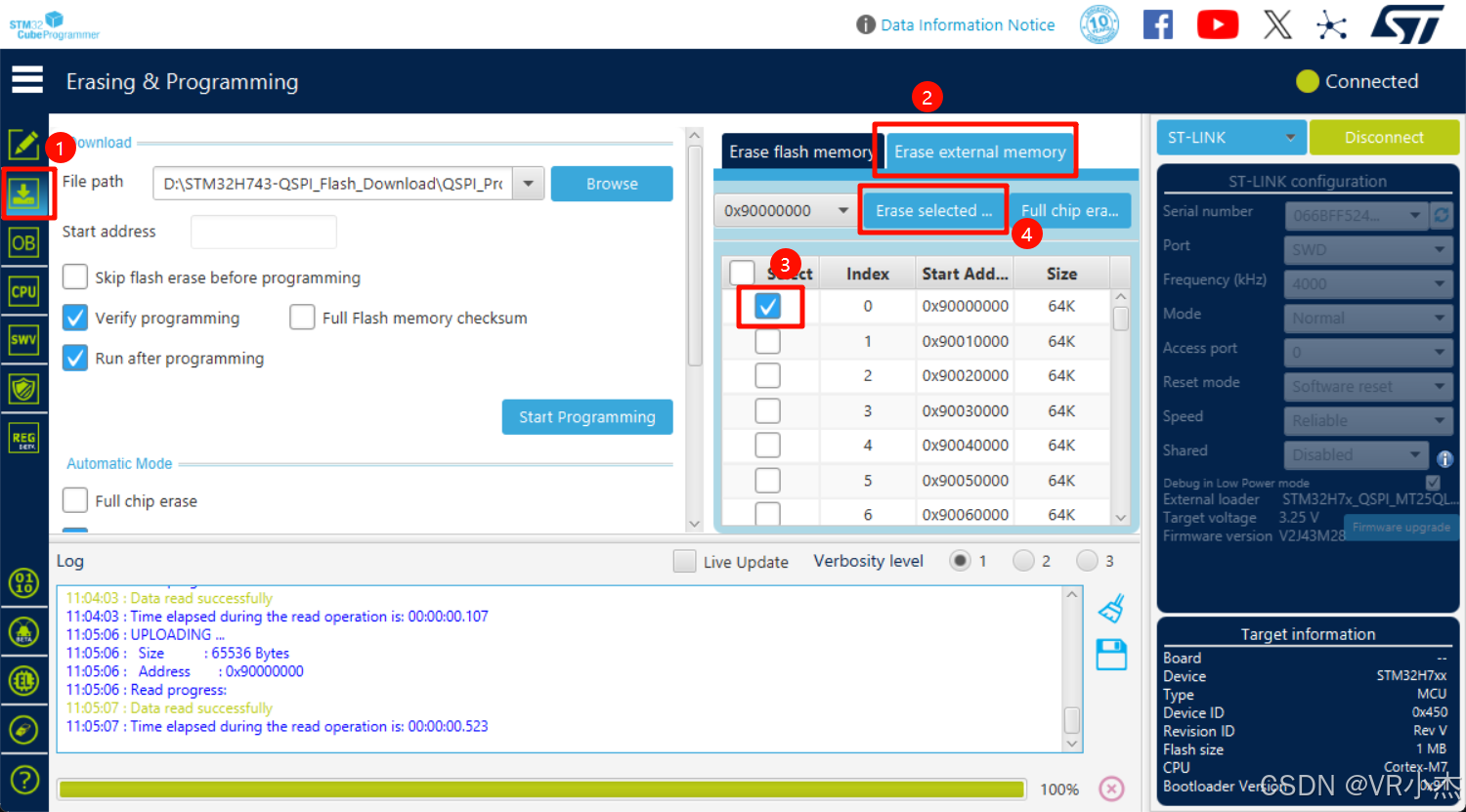Open the File path dropdown arrow
The image size is (1466, 812).
click(x=528, y=183)
